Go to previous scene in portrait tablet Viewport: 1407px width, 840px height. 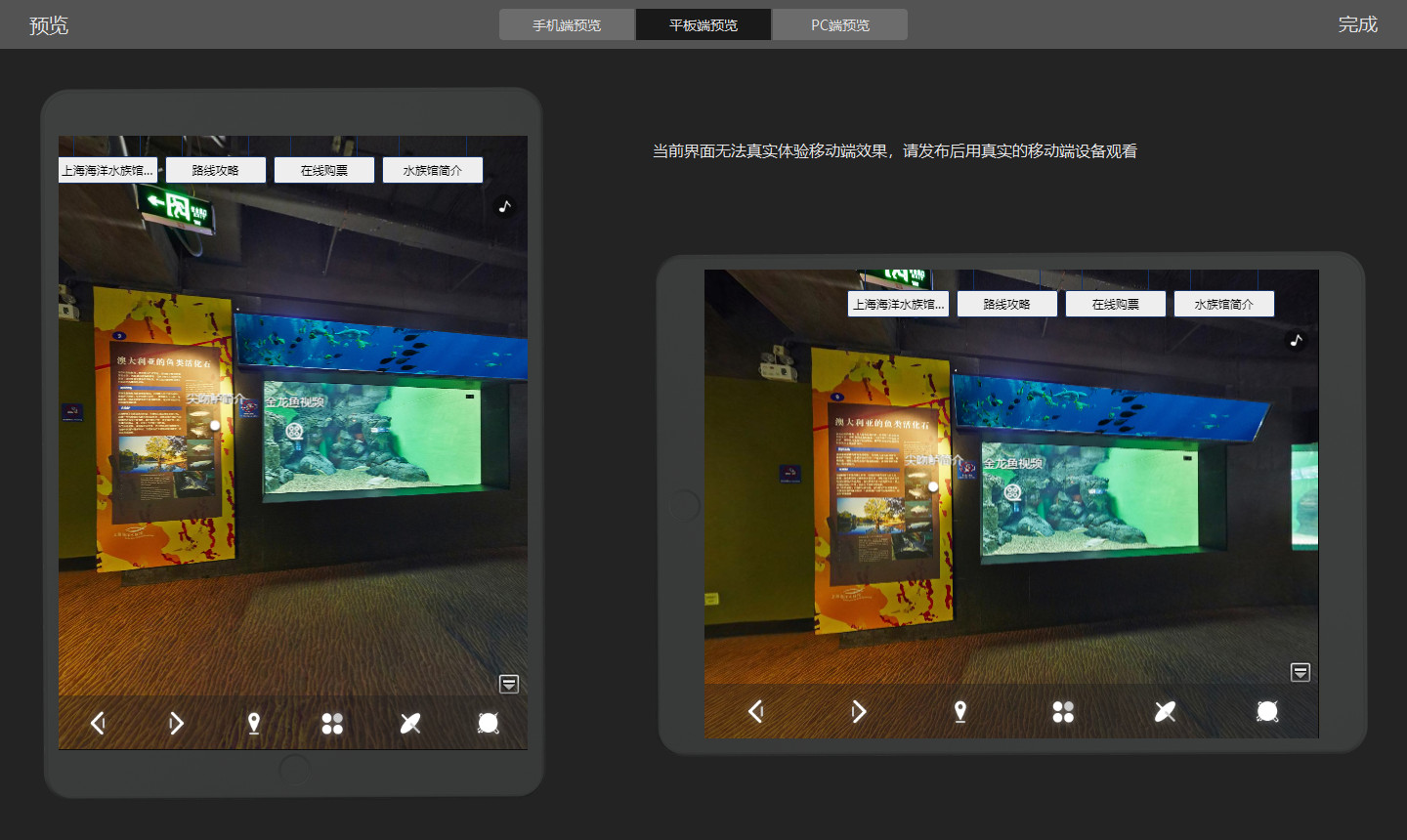pyautogui.click(x=98, y=723)
